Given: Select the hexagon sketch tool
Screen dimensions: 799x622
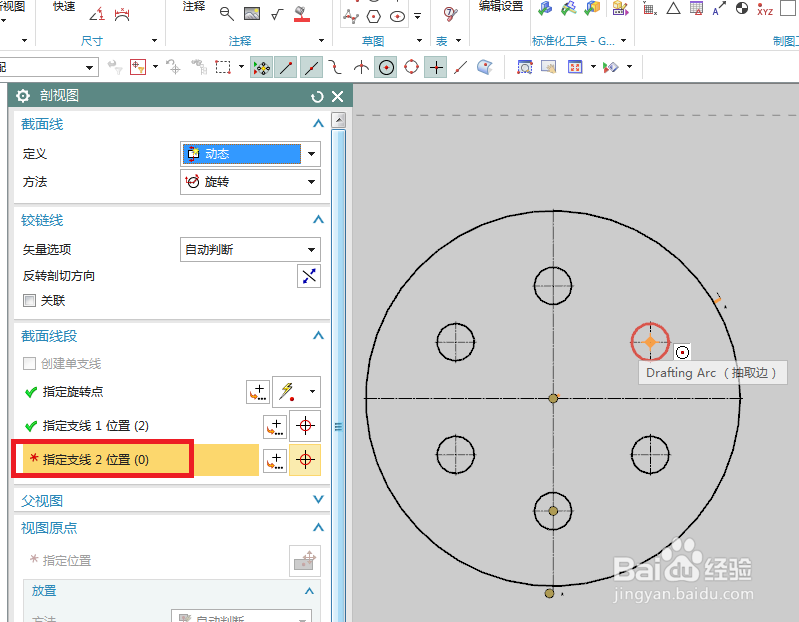Looking at the screenshot, I should [374, 17].
